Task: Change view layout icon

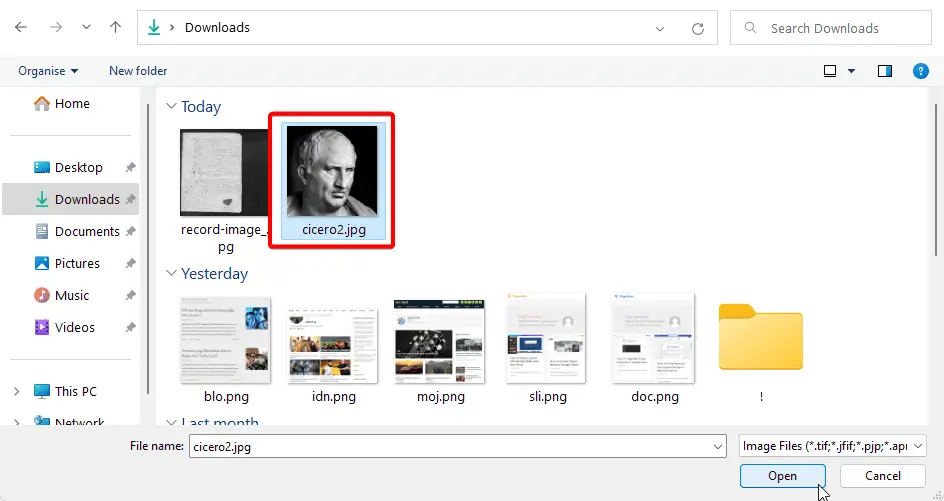Action: click(x=830, y=71)
